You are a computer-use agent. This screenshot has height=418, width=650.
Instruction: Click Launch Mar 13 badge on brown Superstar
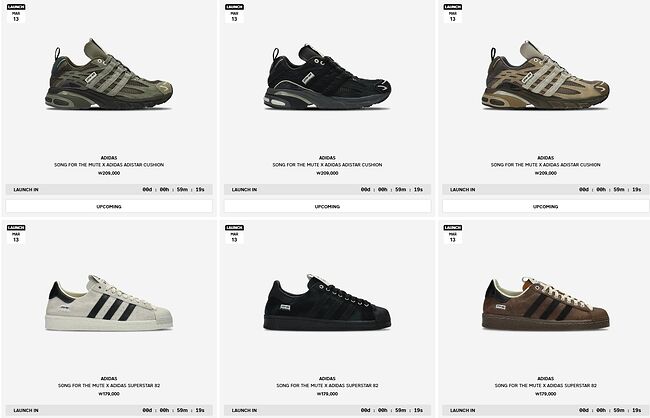[x=453, y=234]
